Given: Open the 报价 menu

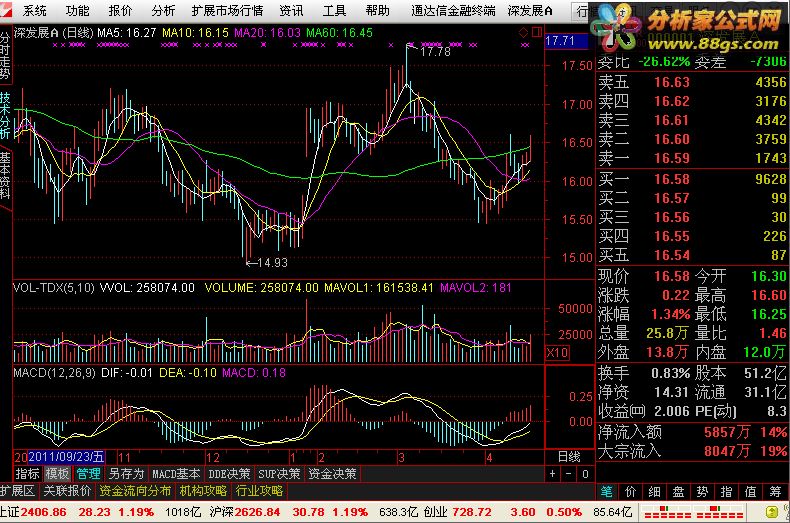Looking at the screenshot, I should click(x=119, y=10).
